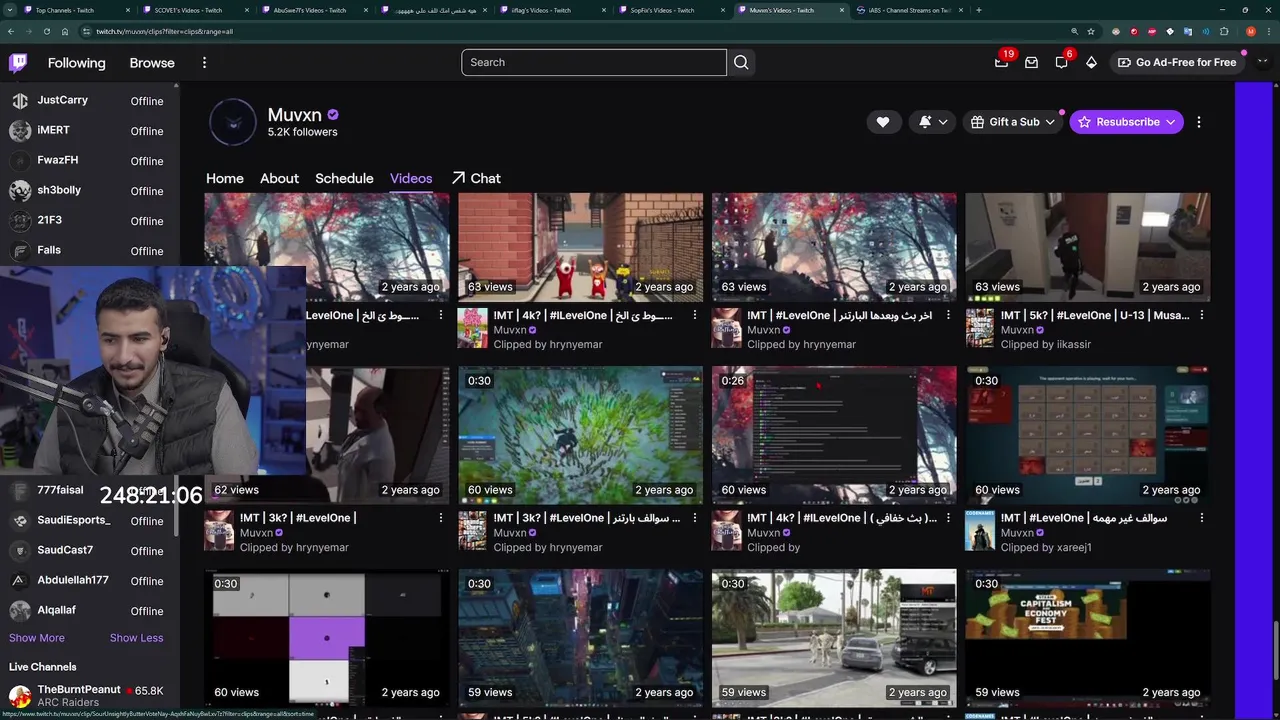
Task: Open options for the 'سوالف غير مهمه' clip
Action: [x=1202, y=518]
